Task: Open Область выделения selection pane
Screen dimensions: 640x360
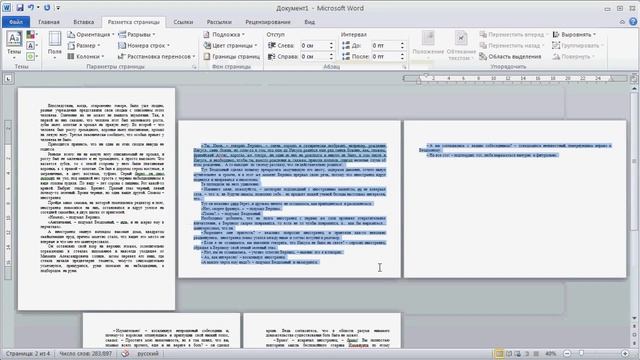Action: 510,56
